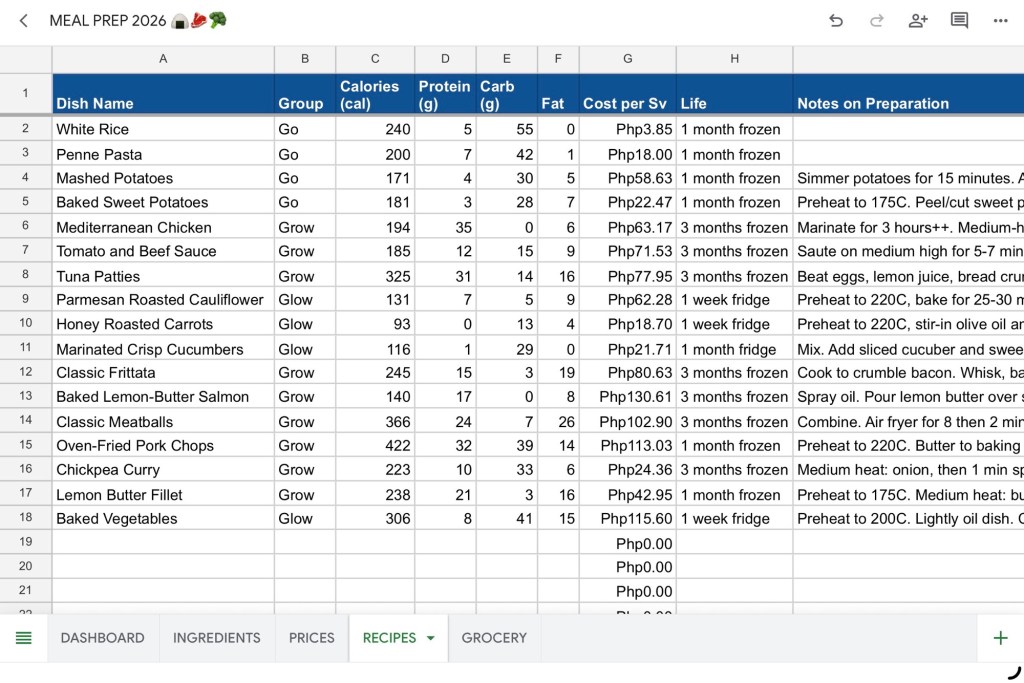The width and height of the screenshot is (1024, 683).
Task: Select the Cost per Sv header cell
Action: pos(627,94)
